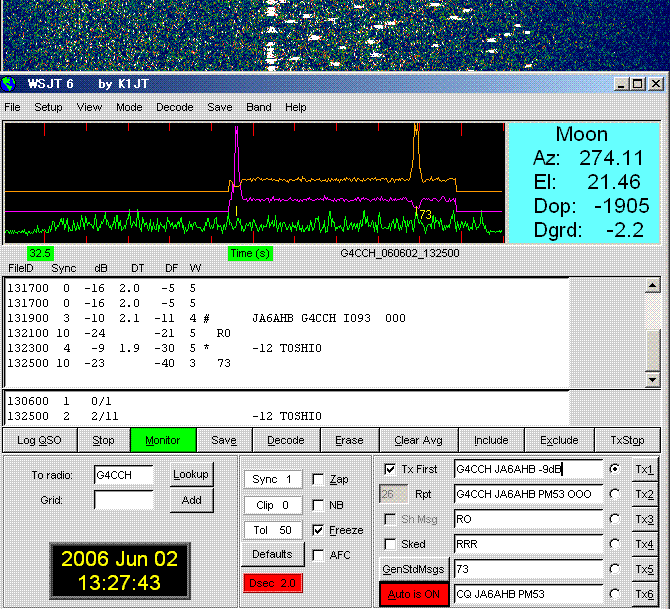Open the Setup menu
Image resolution: width=670 pixels, height=609 pixels.
(48, 107)
